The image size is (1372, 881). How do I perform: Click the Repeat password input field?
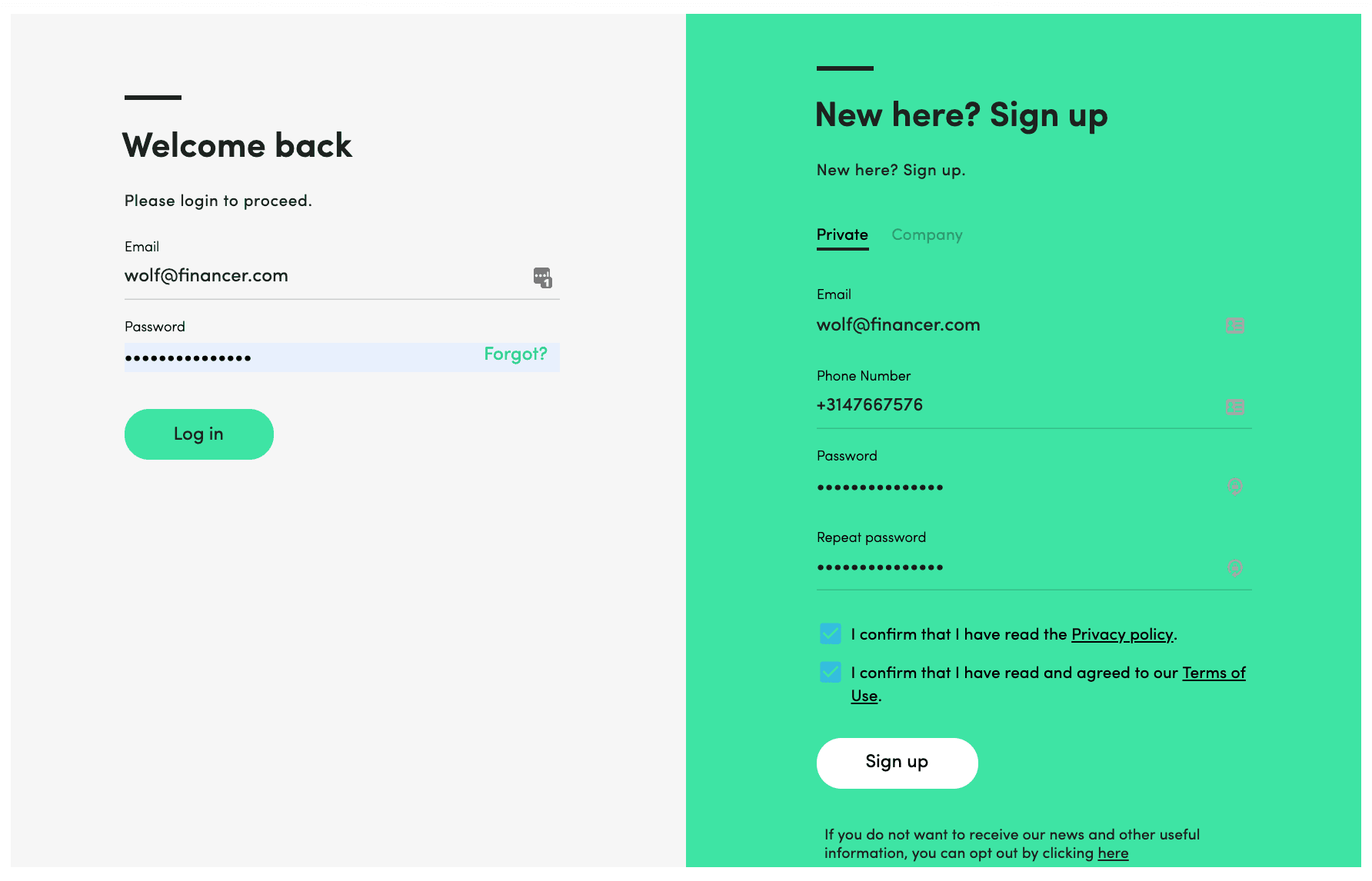click(1015, 568)
